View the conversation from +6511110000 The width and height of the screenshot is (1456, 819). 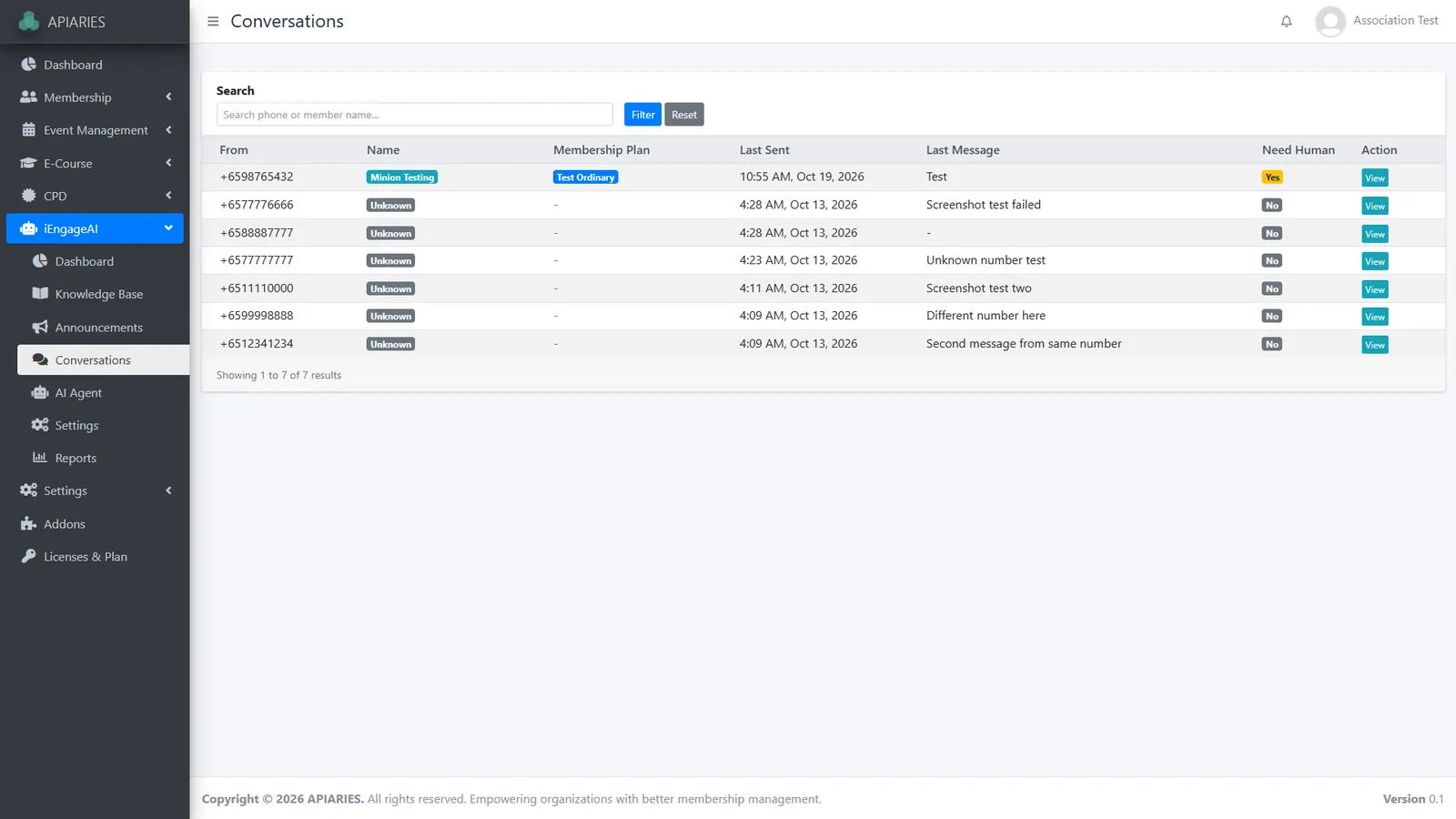(1374, 289)
